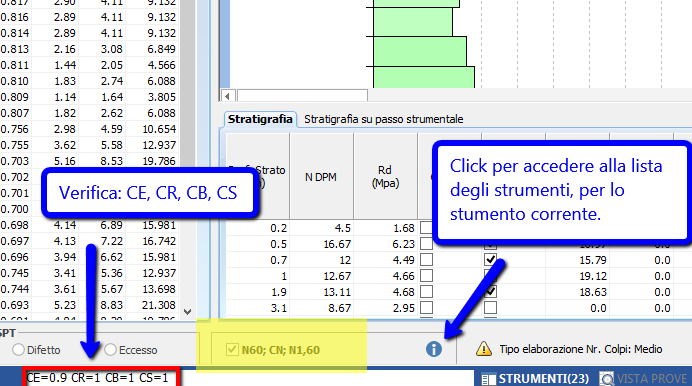The height and width of the screenshot is (386, 692).
Task: Switch to the Stratigrafia tab
Action: pos(260,119)
